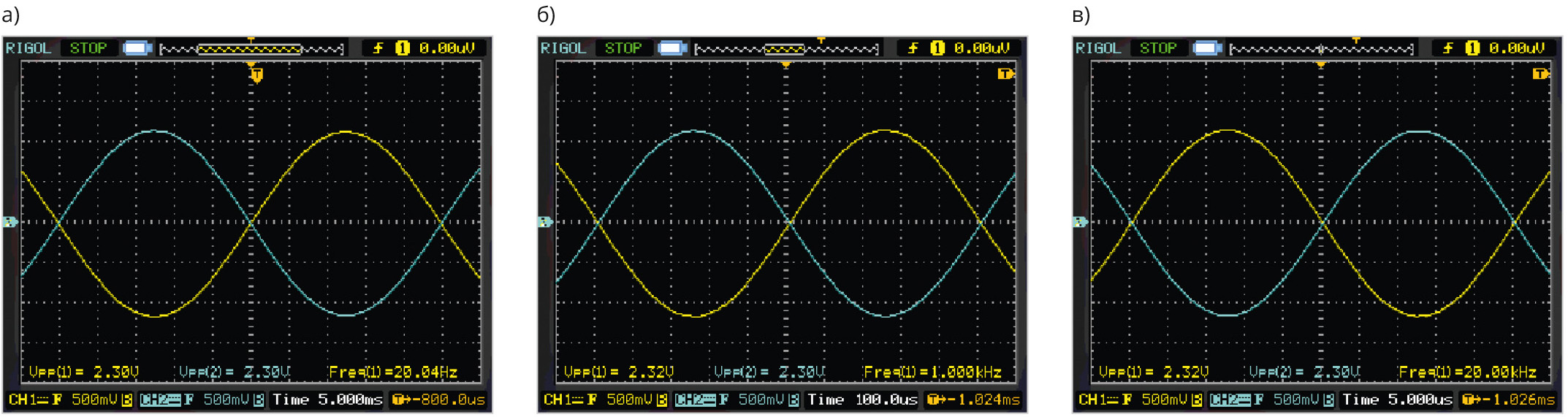Click the channel ground marker on panel а's left edge
The width and height of the screenshot is (1568, 417).
[9, 221]
